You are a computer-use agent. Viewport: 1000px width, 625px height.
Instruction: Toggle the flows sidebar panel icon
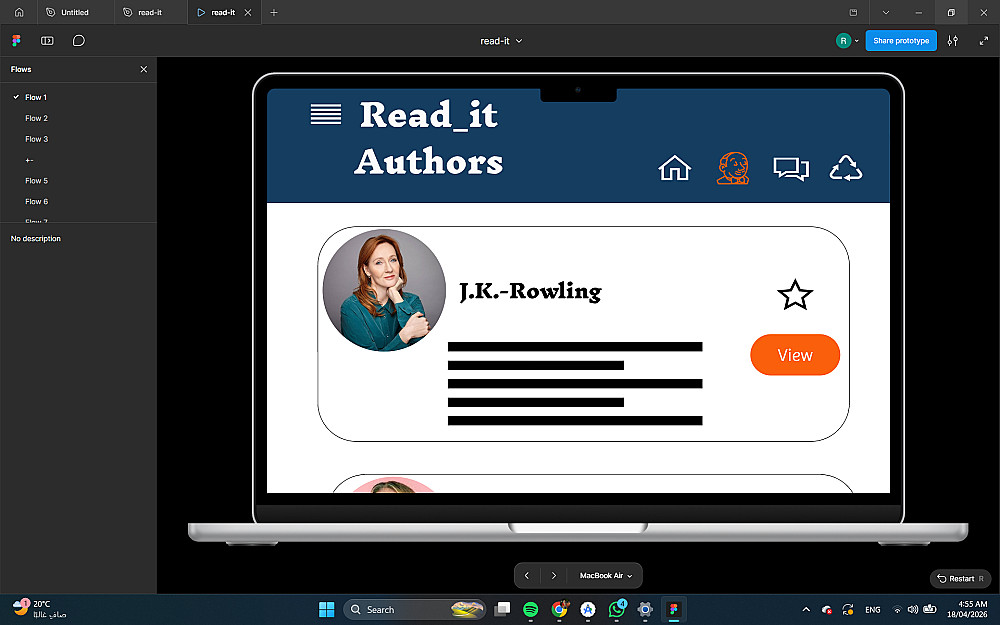tap(47, 41)
